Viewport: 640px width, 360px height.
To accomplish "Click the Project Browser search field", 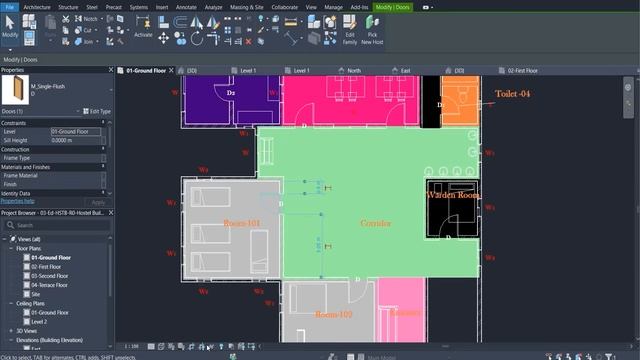I will coord(57,225).
